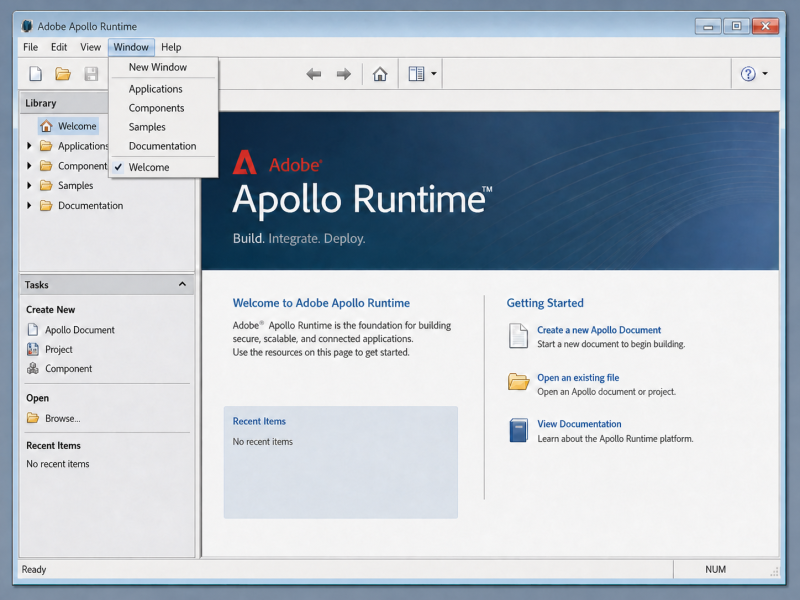Screen dimensions: 800x600
Task: Choose Documentation in the Window menu
Action: (164, 146)
